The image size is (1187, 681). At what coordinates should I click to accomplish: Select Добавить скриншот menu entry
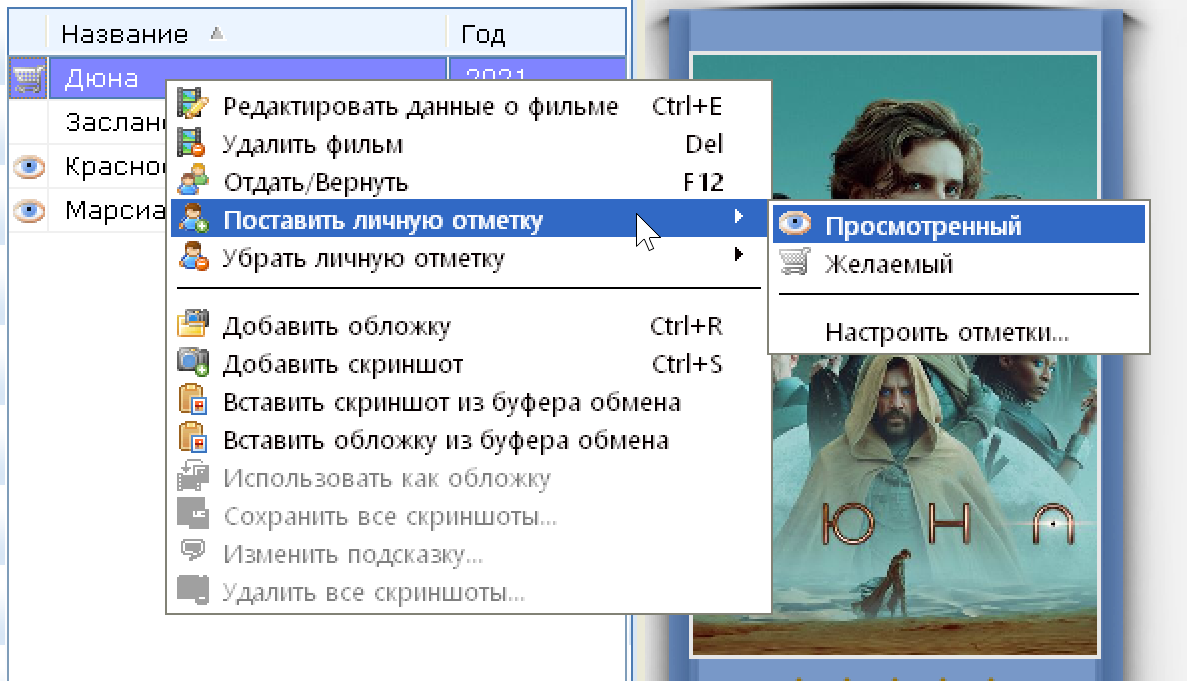pyautogui.click(x=468, y=363)
